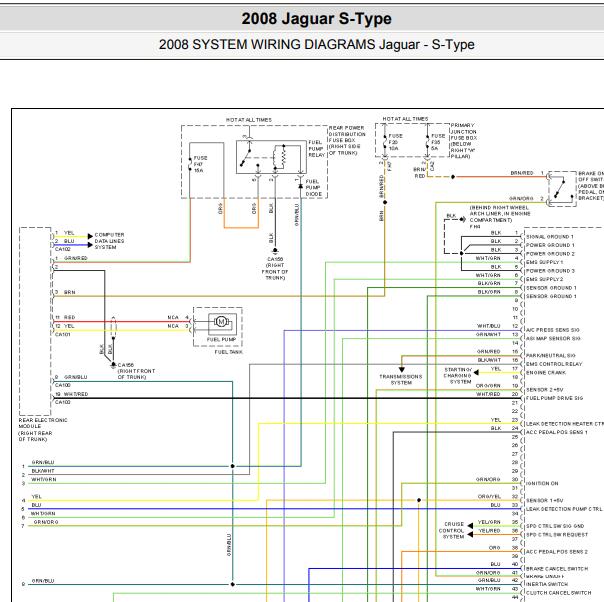604x602 pixels.
Task: Click the 'FUSE F20 10A' label
Action: click(x=395, y=142)
